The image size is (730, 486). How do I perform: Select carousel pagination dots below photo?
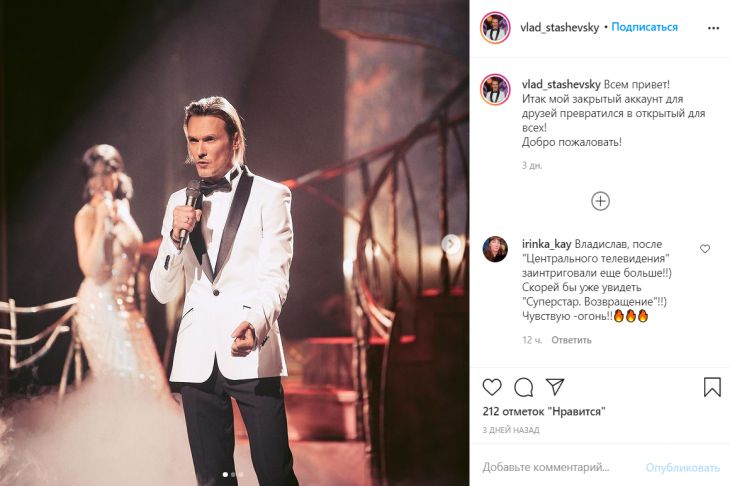233,475
